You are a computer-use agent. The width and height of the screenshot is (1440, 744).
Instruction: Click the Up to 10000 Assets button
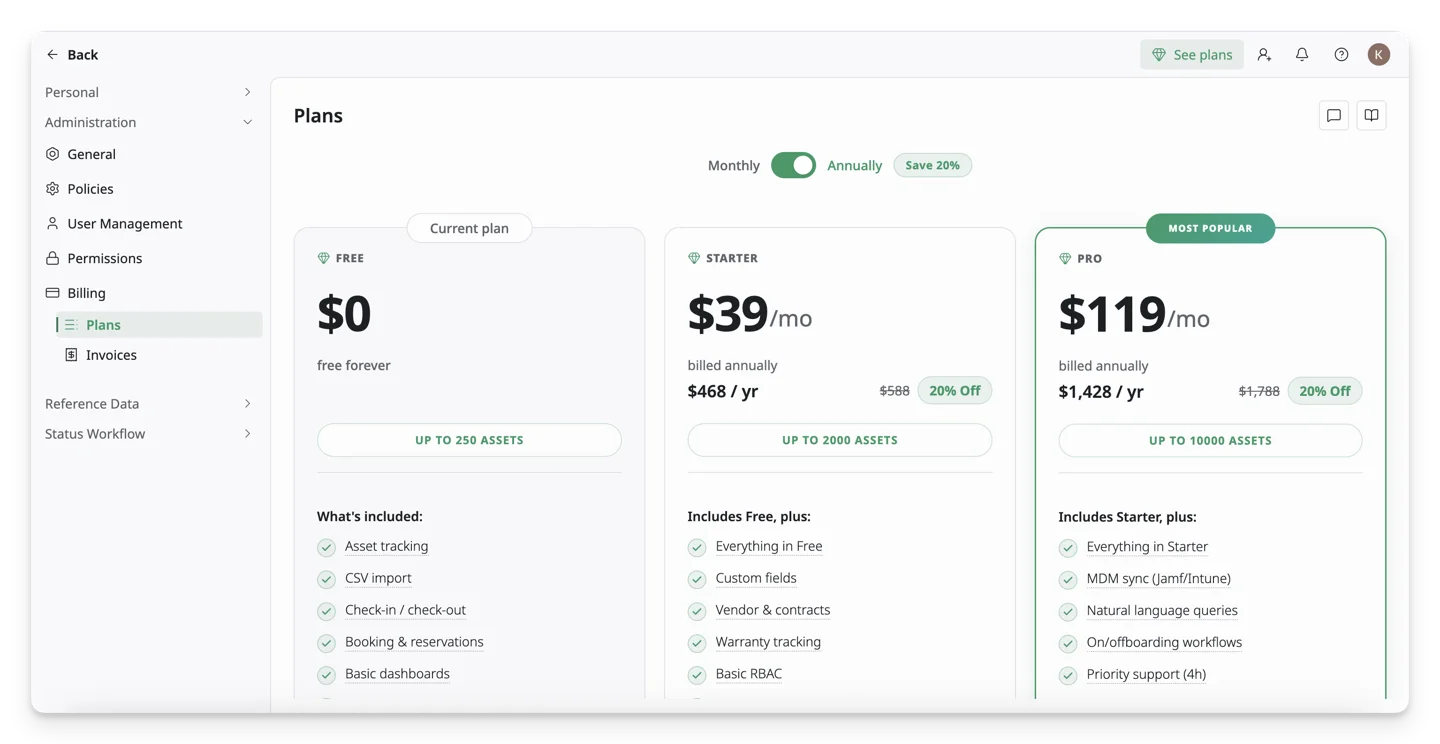(x=1210, y=441)
